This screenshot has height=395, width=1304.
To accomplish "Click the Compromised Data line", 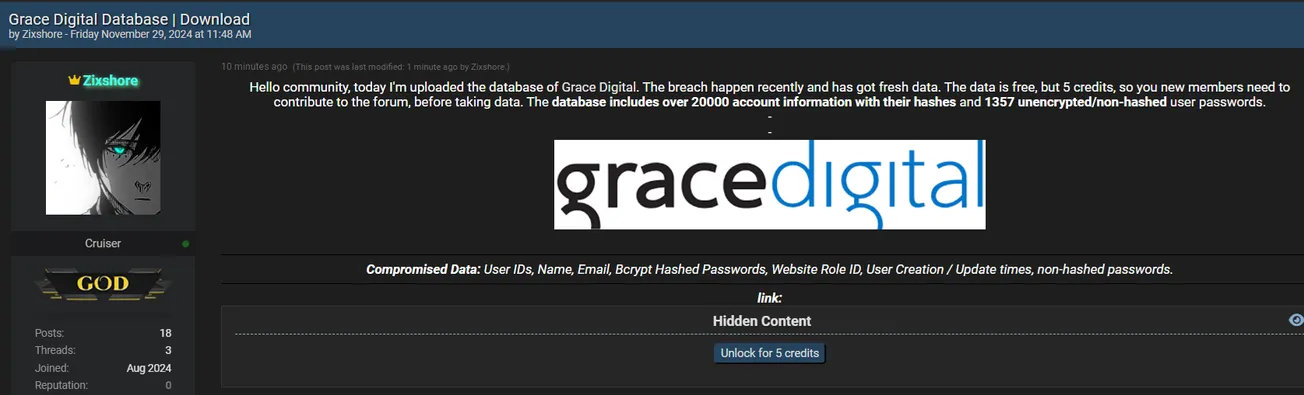I will tap(769, 269).
